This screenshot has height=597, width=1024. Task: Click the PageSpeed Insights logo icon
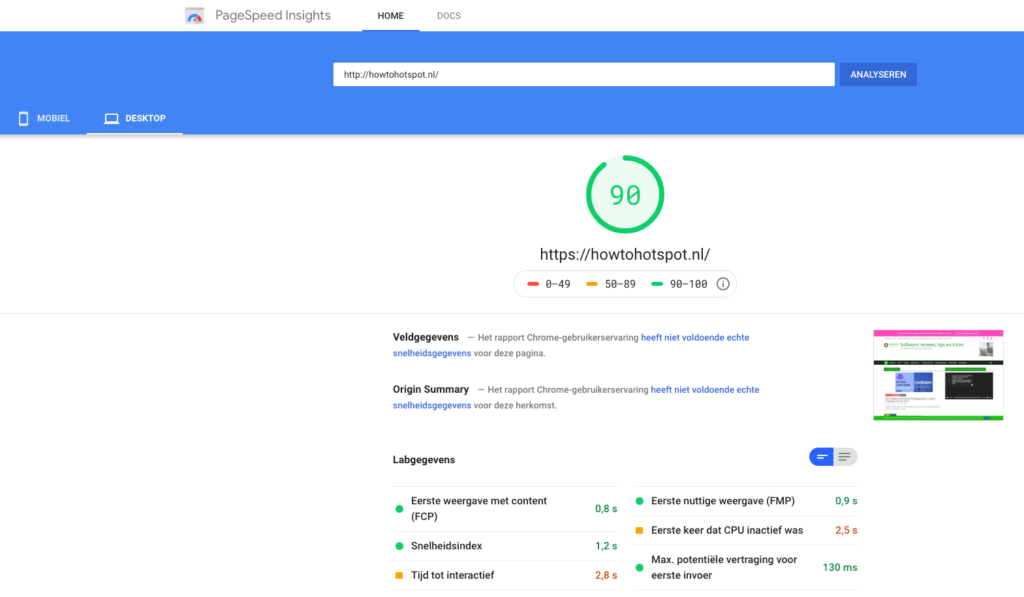pyautogui.click(x=195, y=16)
